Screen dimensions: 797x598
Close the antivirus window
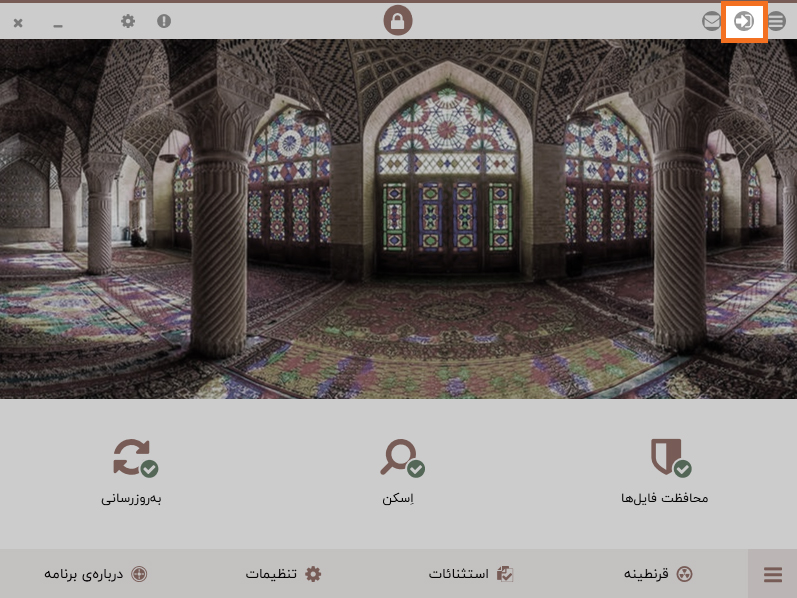pyautogui.click(x=18, y=23)
